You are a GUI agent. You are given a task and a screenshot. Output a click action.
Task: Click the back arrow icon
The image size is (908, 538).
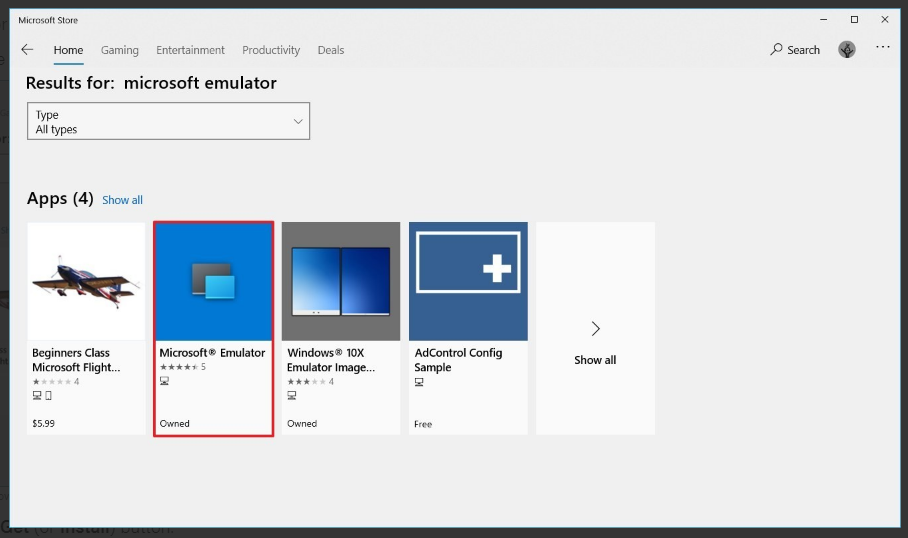tap(27, 50)
